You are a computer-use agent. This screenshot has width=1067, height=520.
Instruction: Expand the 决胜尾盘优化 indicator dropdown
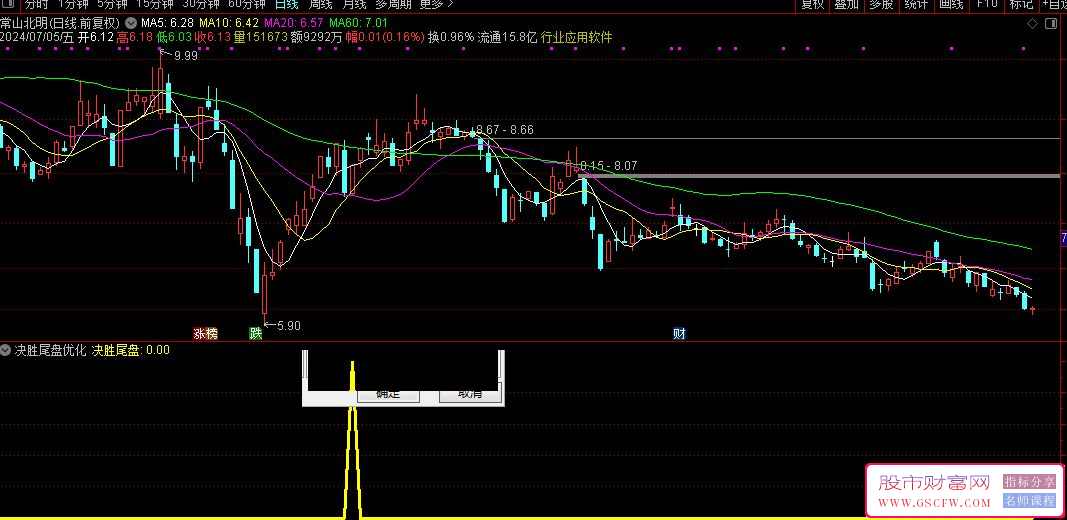[x=6, y=350]
